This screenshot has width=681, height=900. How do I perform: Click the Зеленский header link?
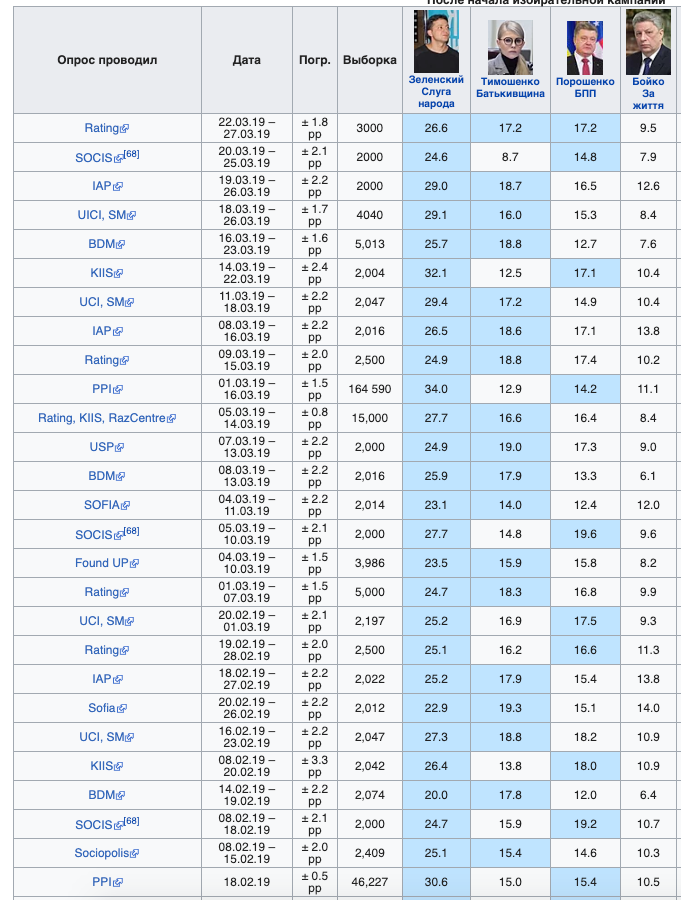(x=436, y=80)
